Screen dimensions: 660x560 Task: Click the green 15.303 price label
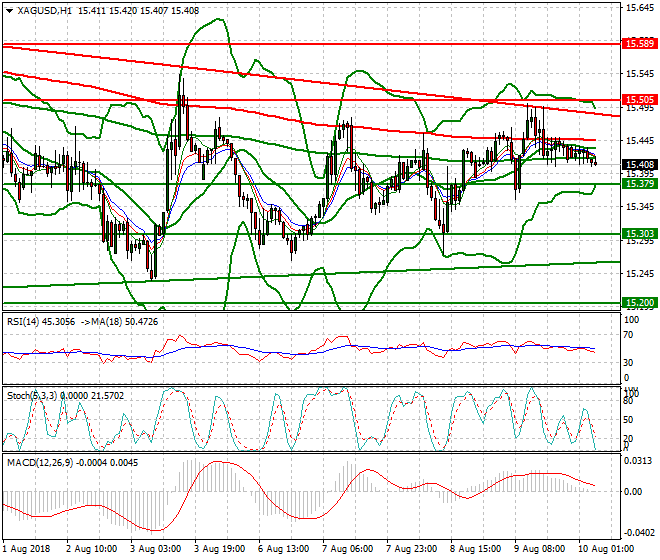pos(640,234)
